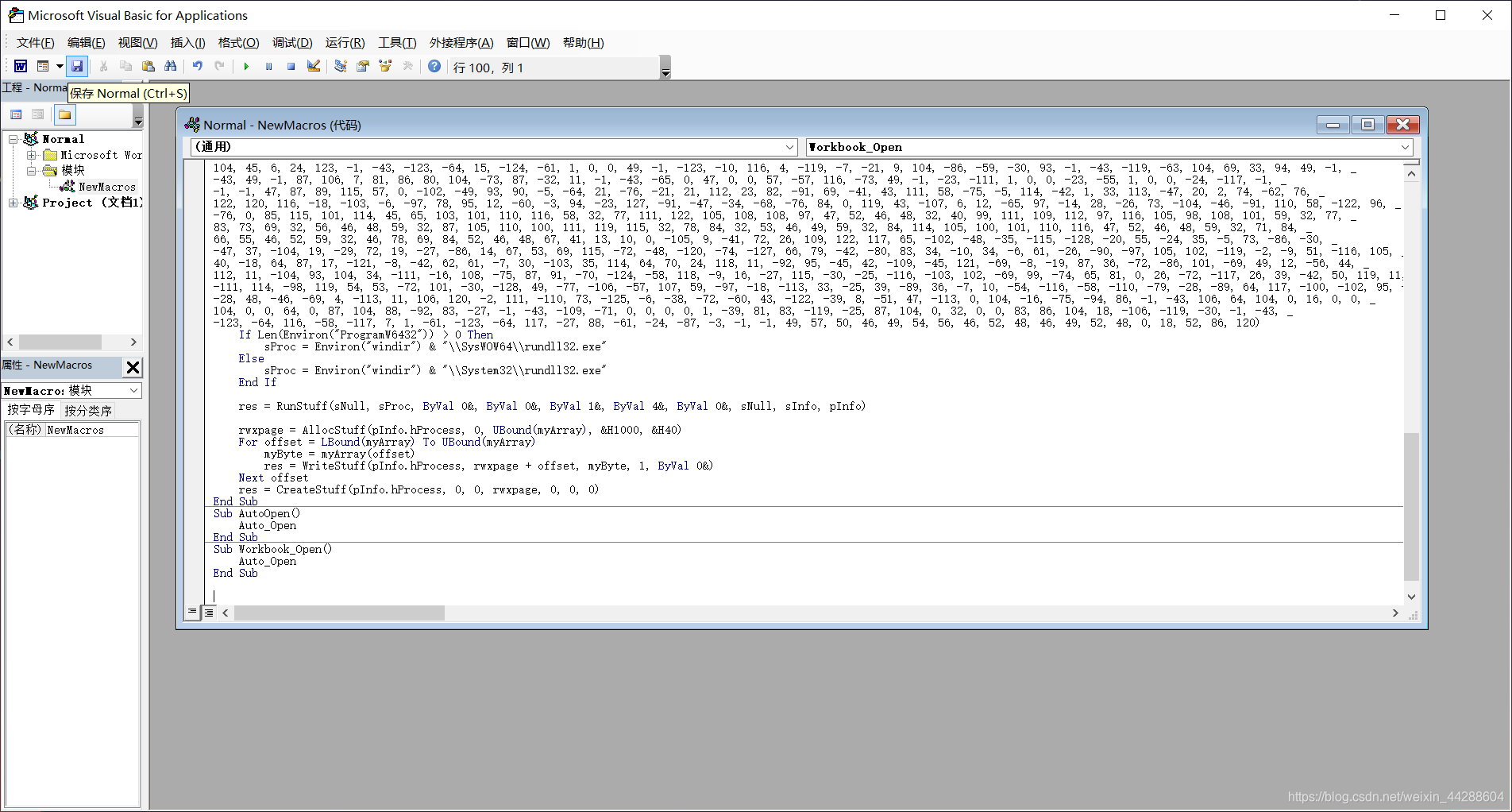Expand the Project (文档1) node
Image resolution: width=1512 pixels, height=812 pixels.
click(x=13, y=203)
